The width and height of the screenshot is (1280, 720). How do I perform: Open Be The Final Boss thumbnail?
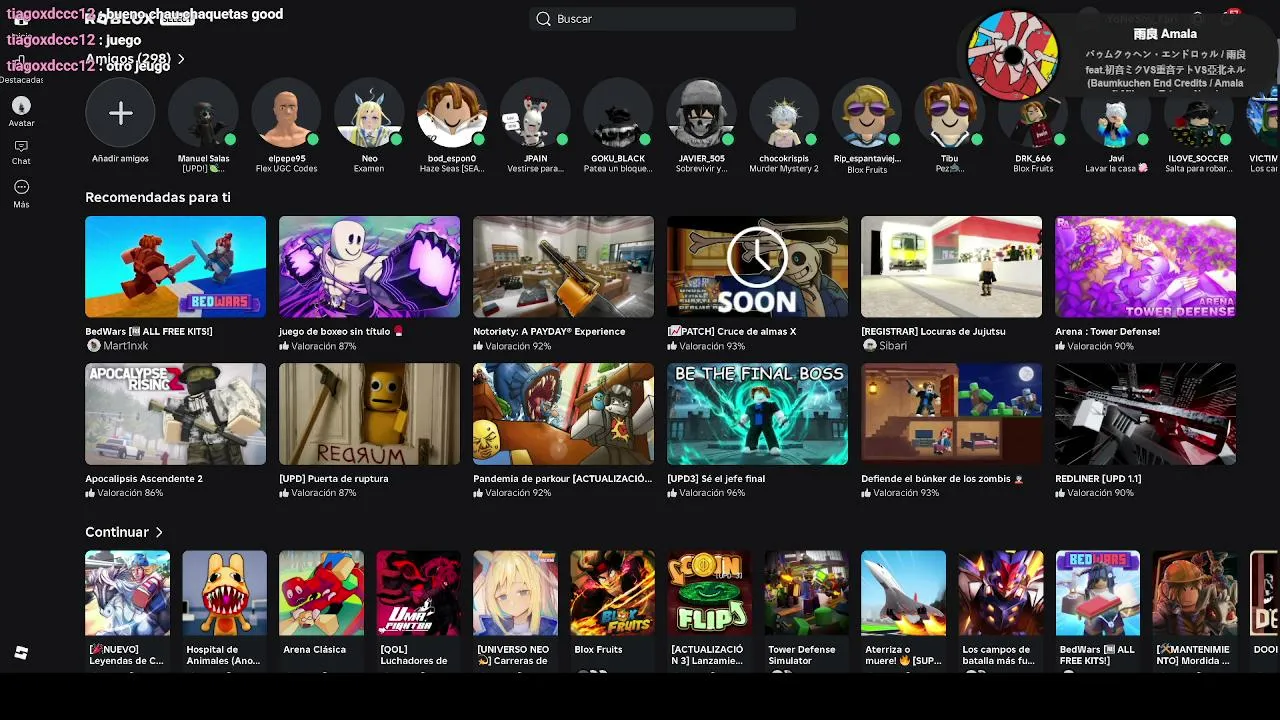point(757,414)
